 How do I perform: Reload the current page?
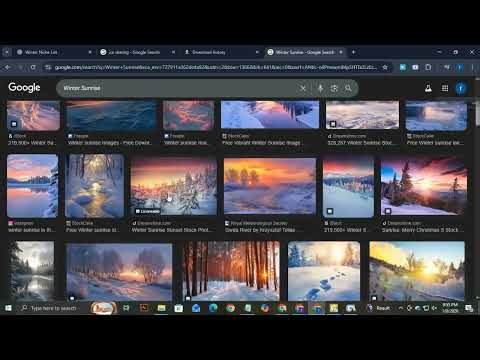click(33, 67)
